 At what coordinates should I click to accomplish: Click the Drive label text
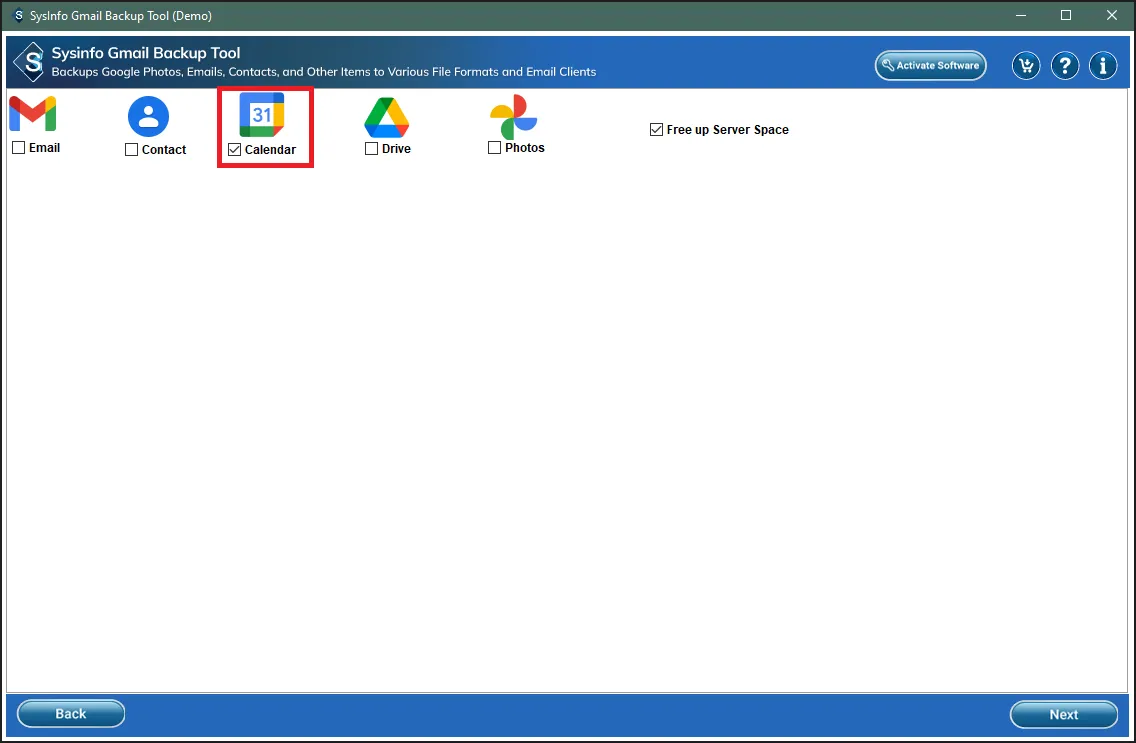(x=396, y=148)
